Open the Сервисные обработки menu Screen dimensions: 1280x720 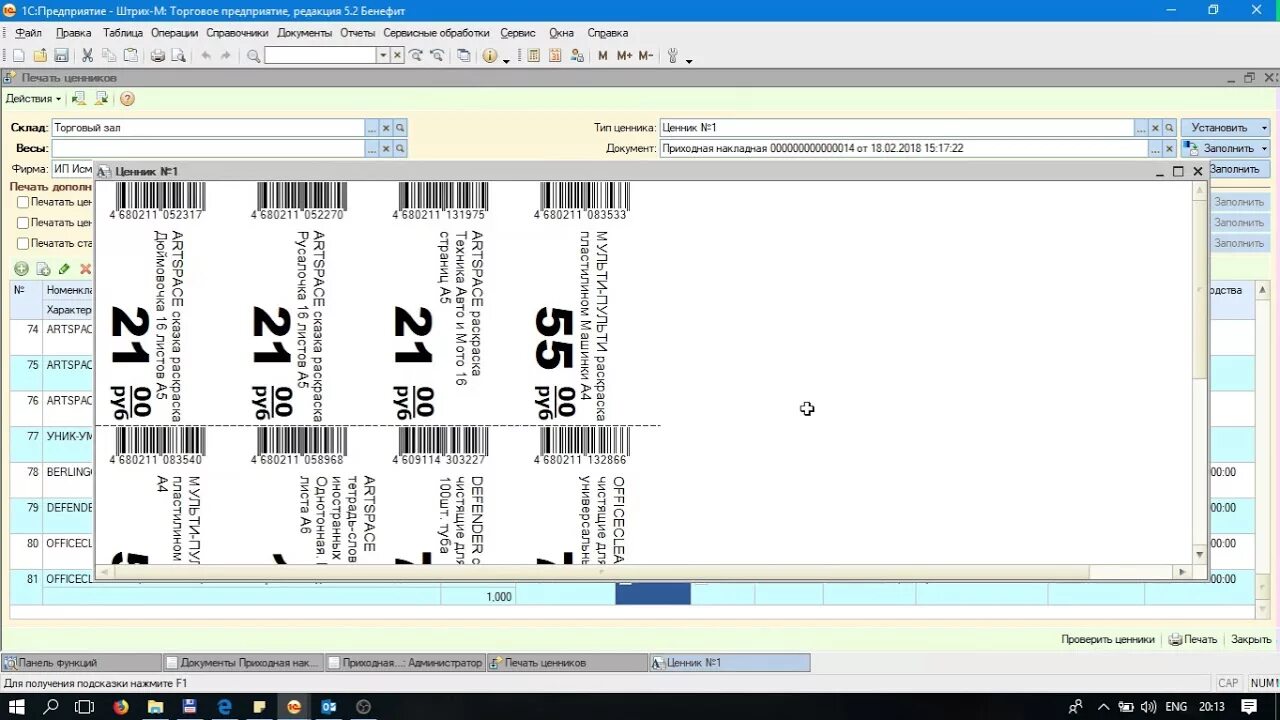[x=436, y=33]
